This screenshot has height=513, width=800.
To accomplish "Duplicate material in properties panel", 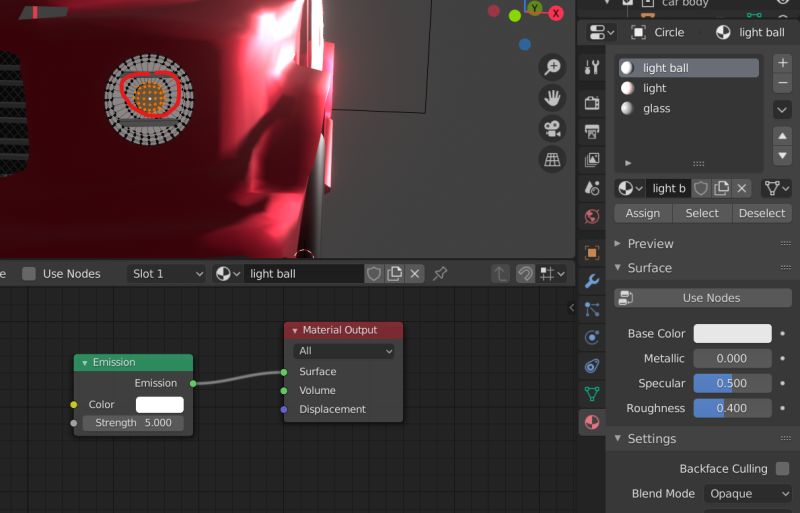I will 721,188.
